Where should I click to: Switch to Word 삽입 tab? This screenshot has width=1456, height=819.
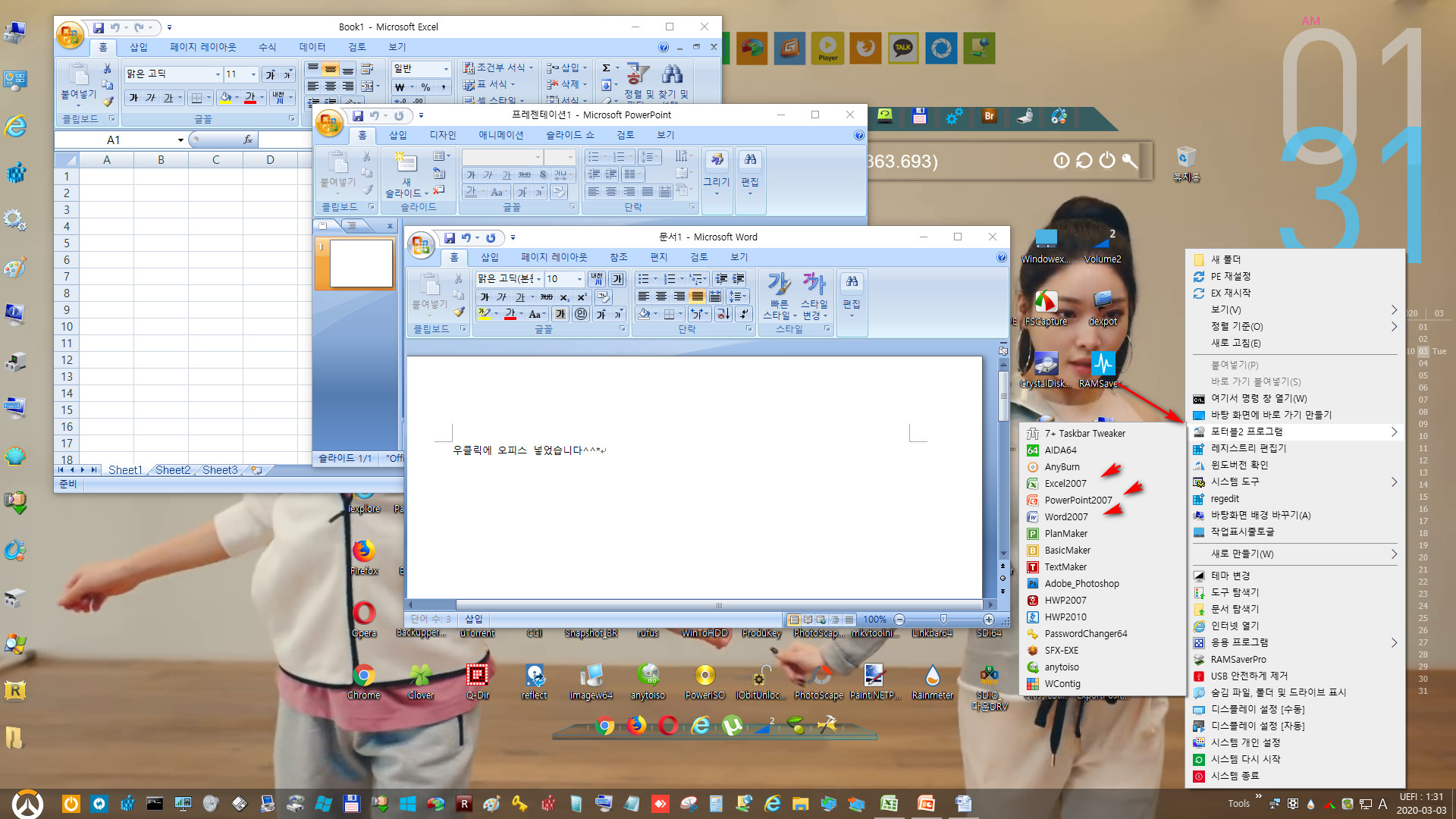[490, 257]
